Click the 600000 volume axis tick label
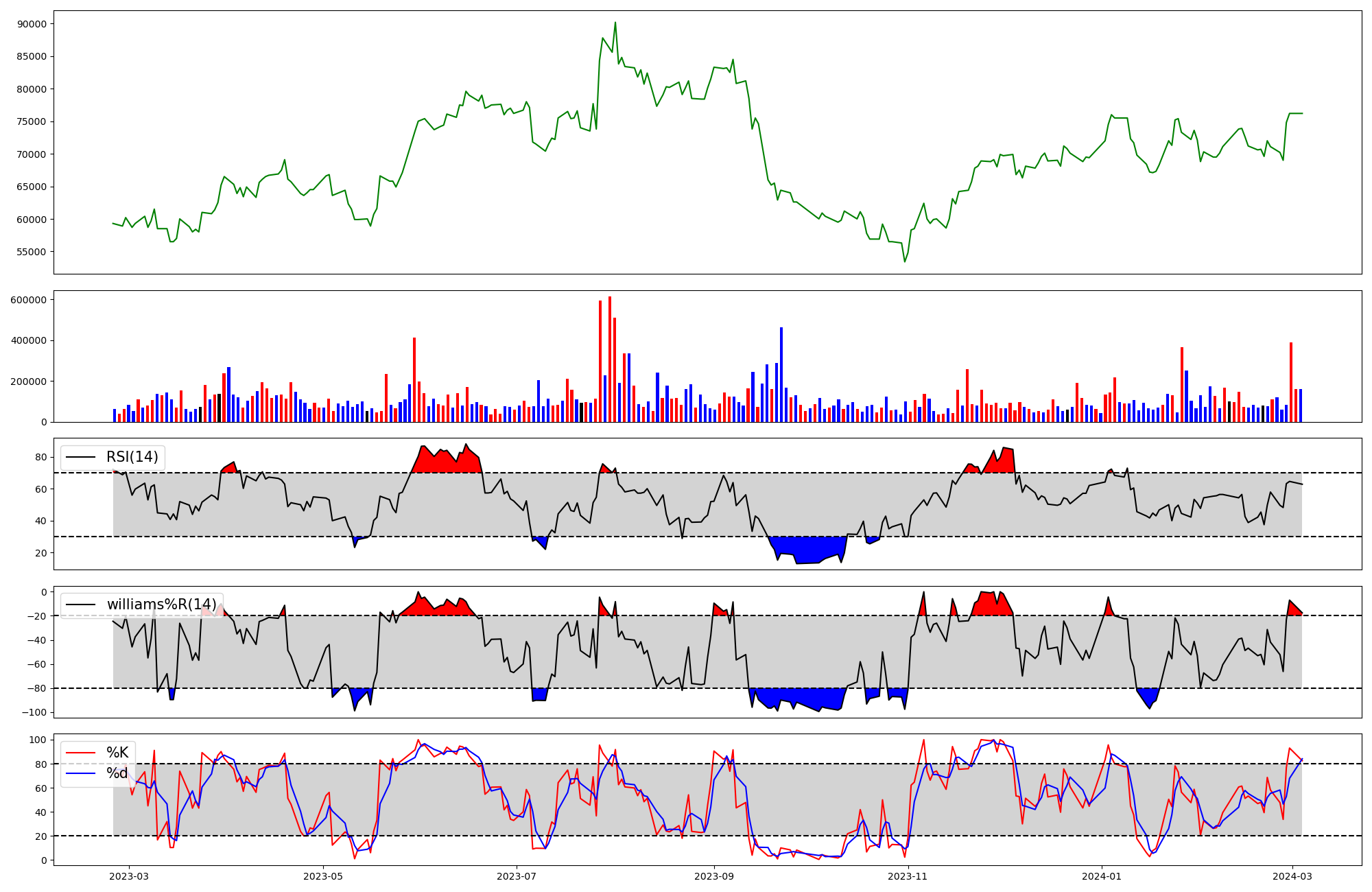1372x892 pixels. pos(29,300)
